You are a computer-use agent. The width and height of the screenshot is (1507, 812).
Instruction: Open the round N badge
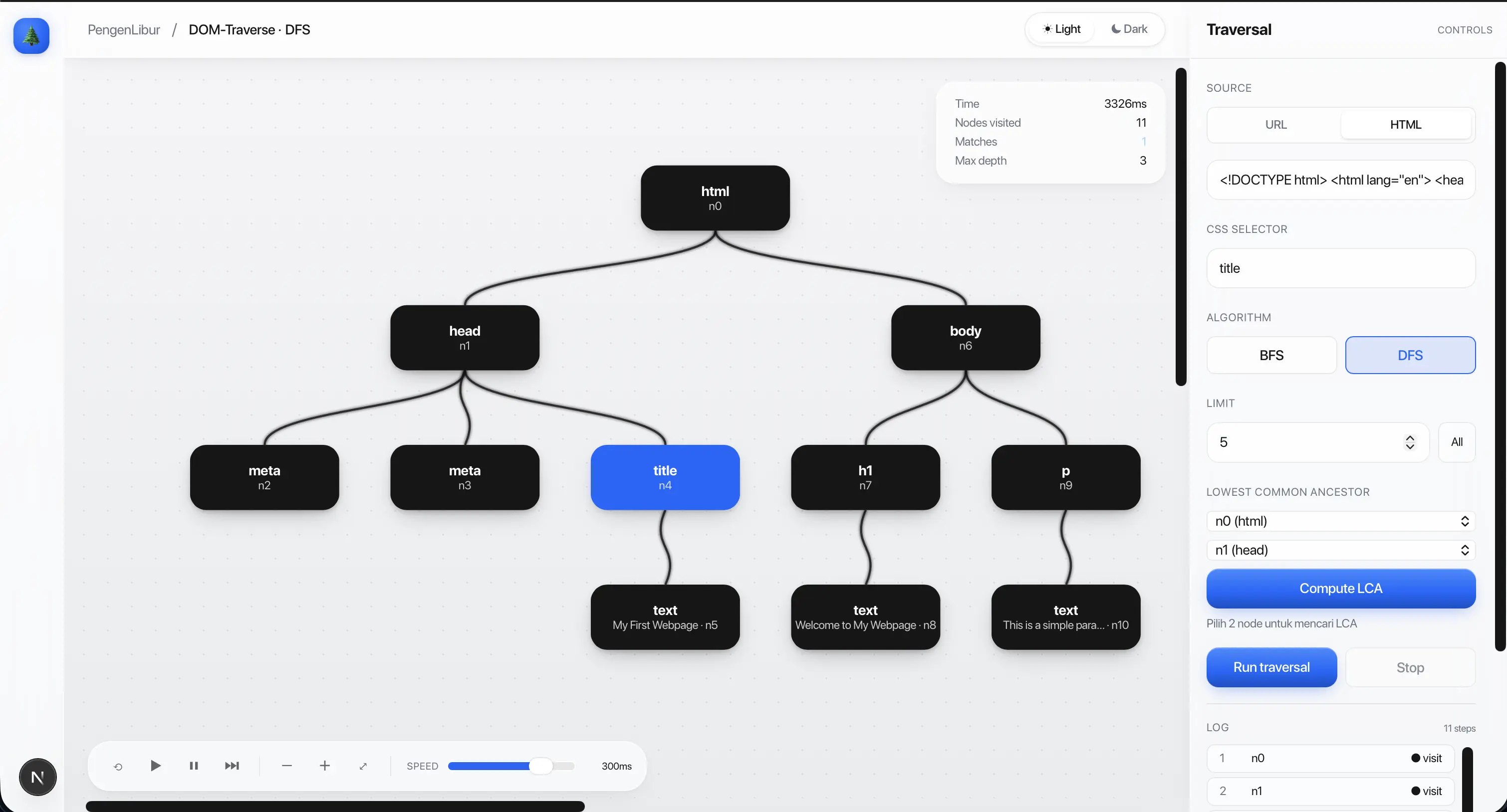click(37, 778)
